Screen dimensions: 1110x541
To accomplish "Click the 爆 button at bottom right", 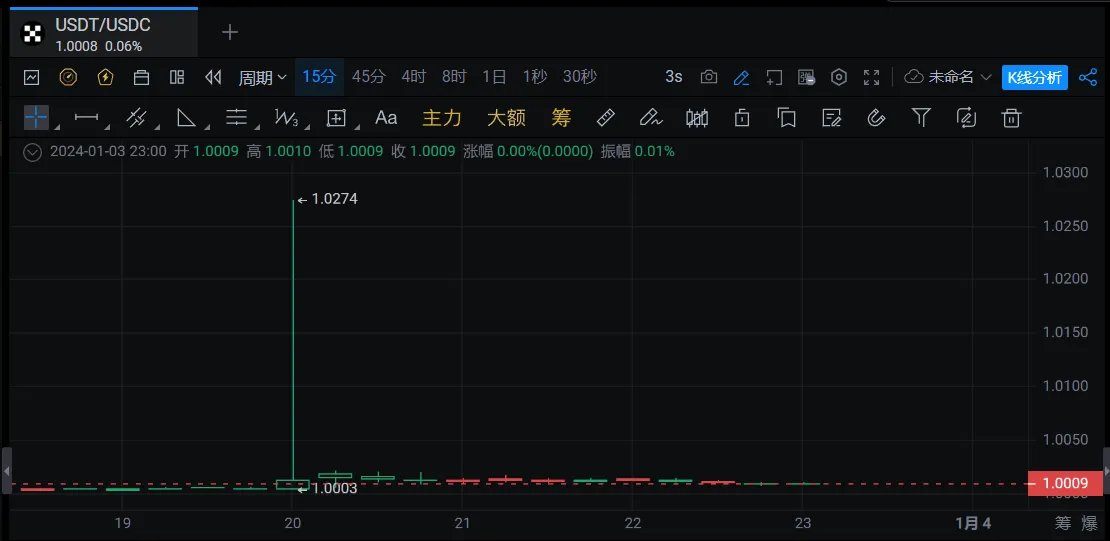I will click(1089, 523).
